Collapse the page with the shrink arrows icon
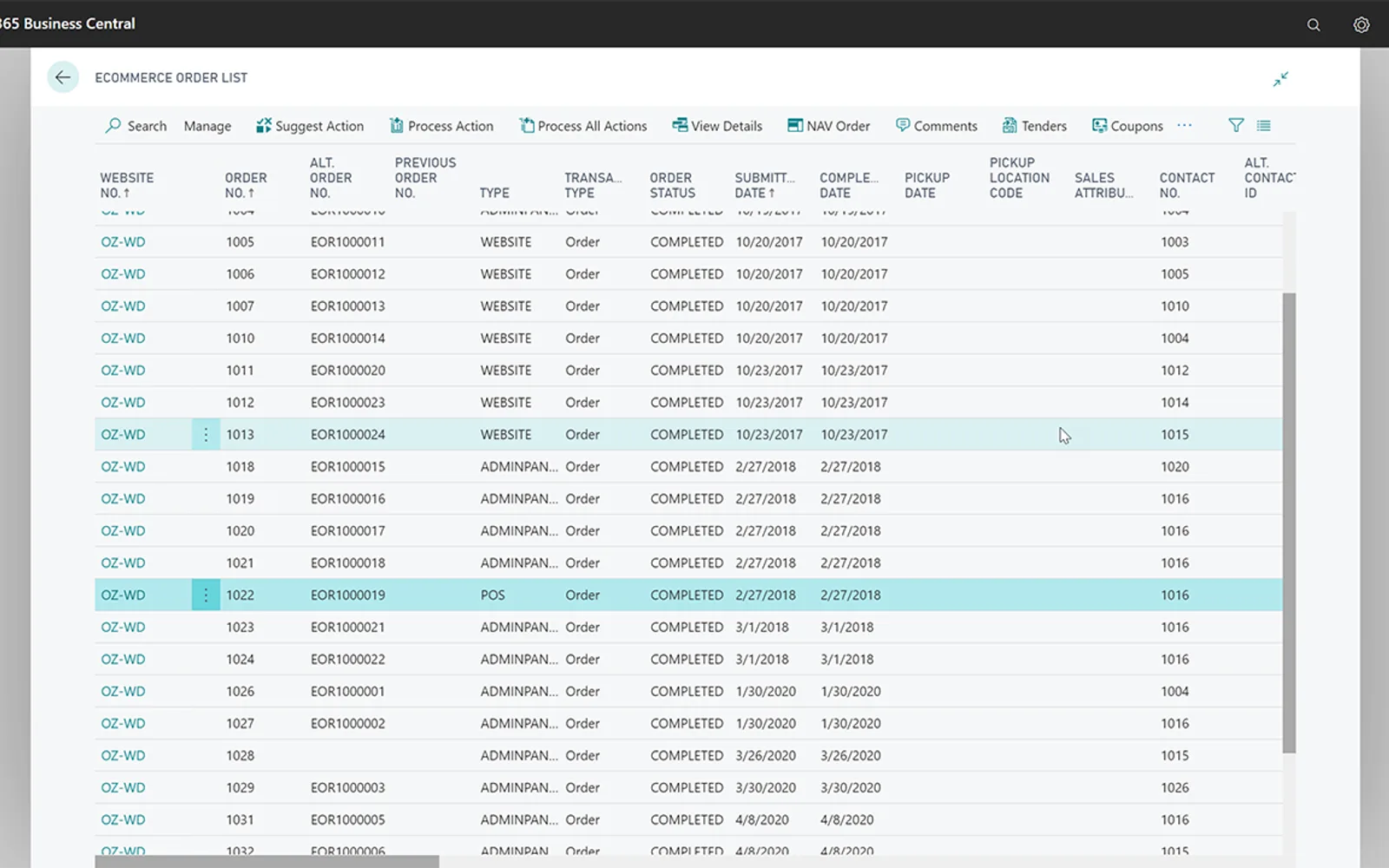This screenshot has height=868, width=1389. pos(1280,79)
